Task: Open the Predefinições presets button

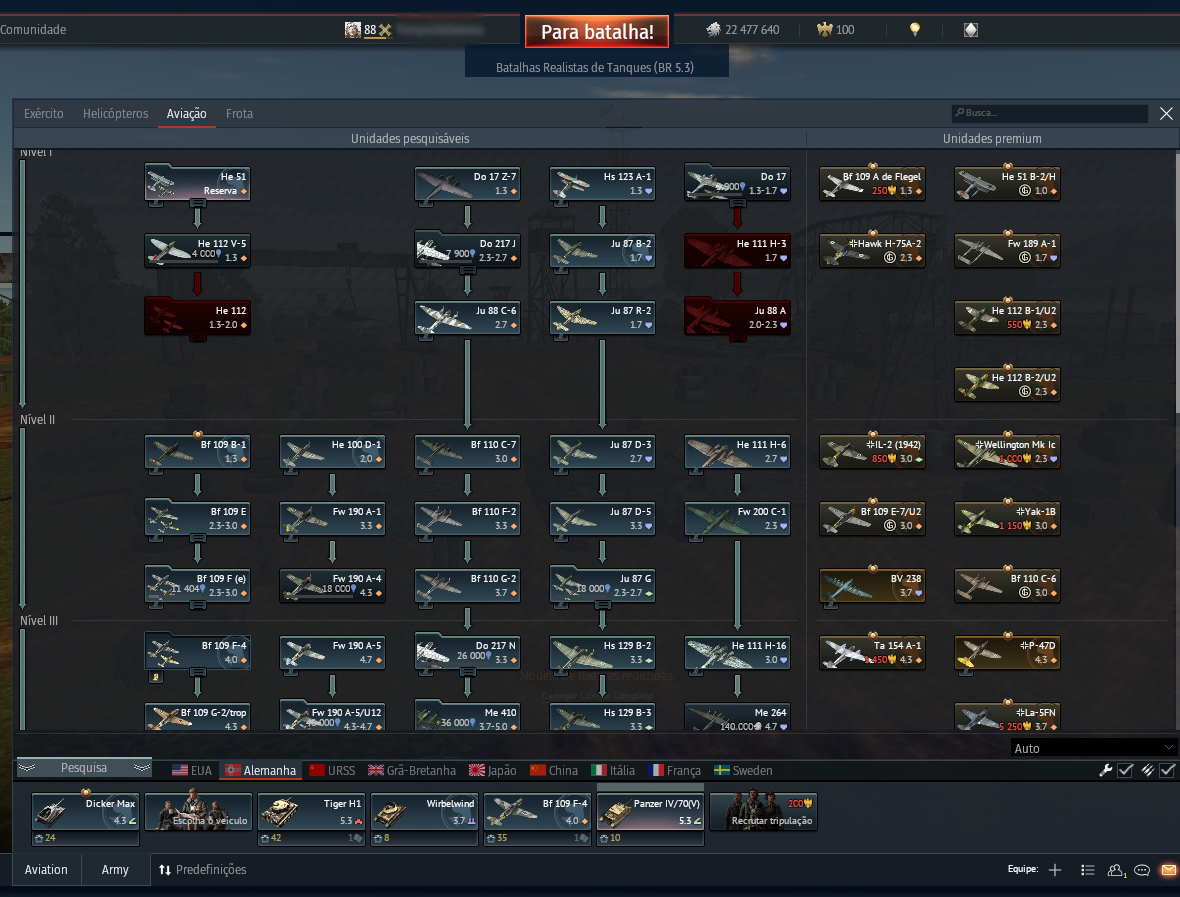Action: click(202, 870)
